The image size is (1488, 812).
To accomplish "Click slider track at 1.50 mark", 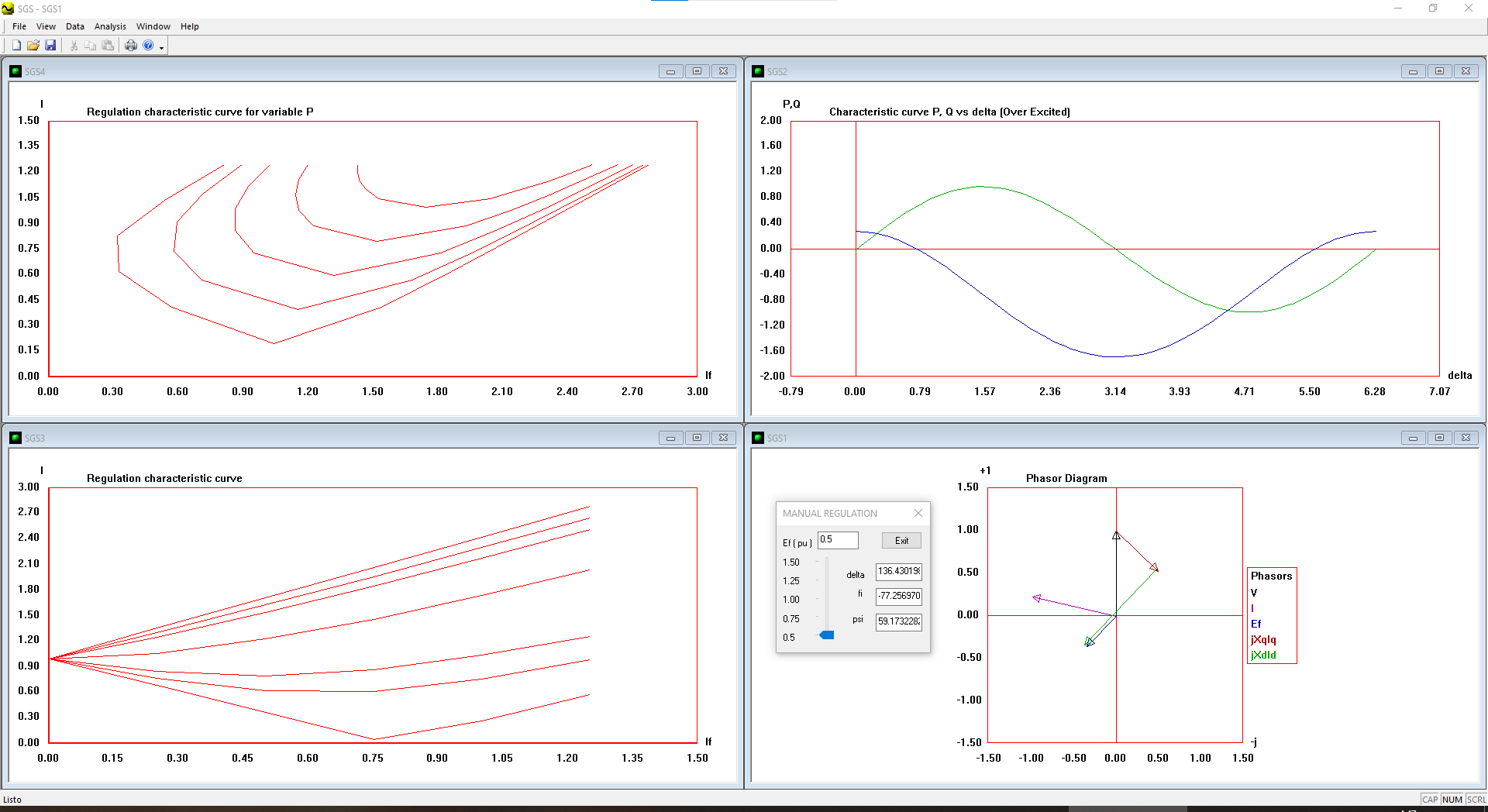I will coord(827,563).
